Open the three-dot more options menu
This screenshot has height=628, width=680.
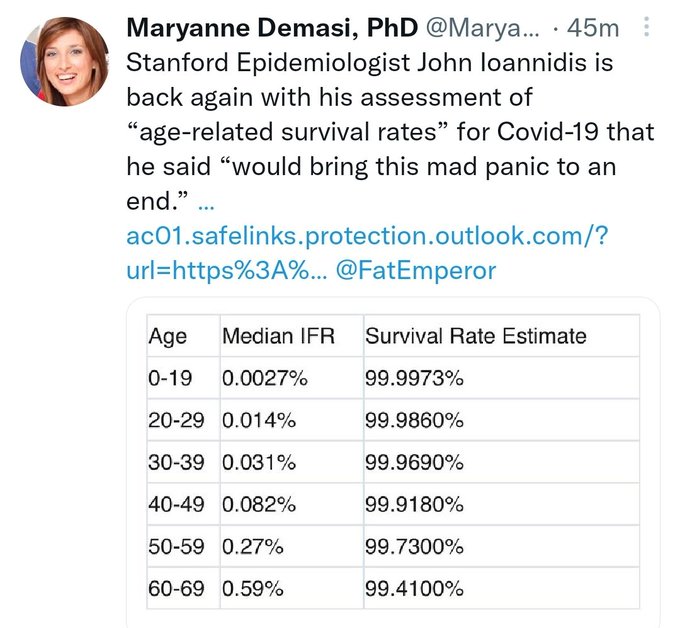pyautogui.click(x=646, y=27)
